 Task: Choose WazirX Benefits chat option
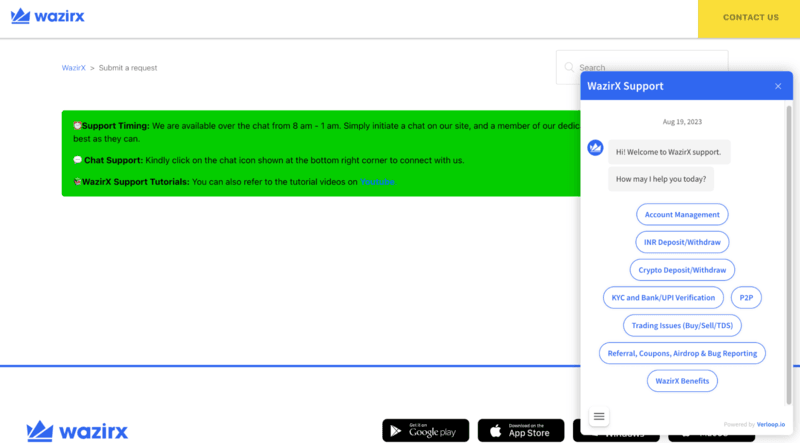click(x=682, y=381)
